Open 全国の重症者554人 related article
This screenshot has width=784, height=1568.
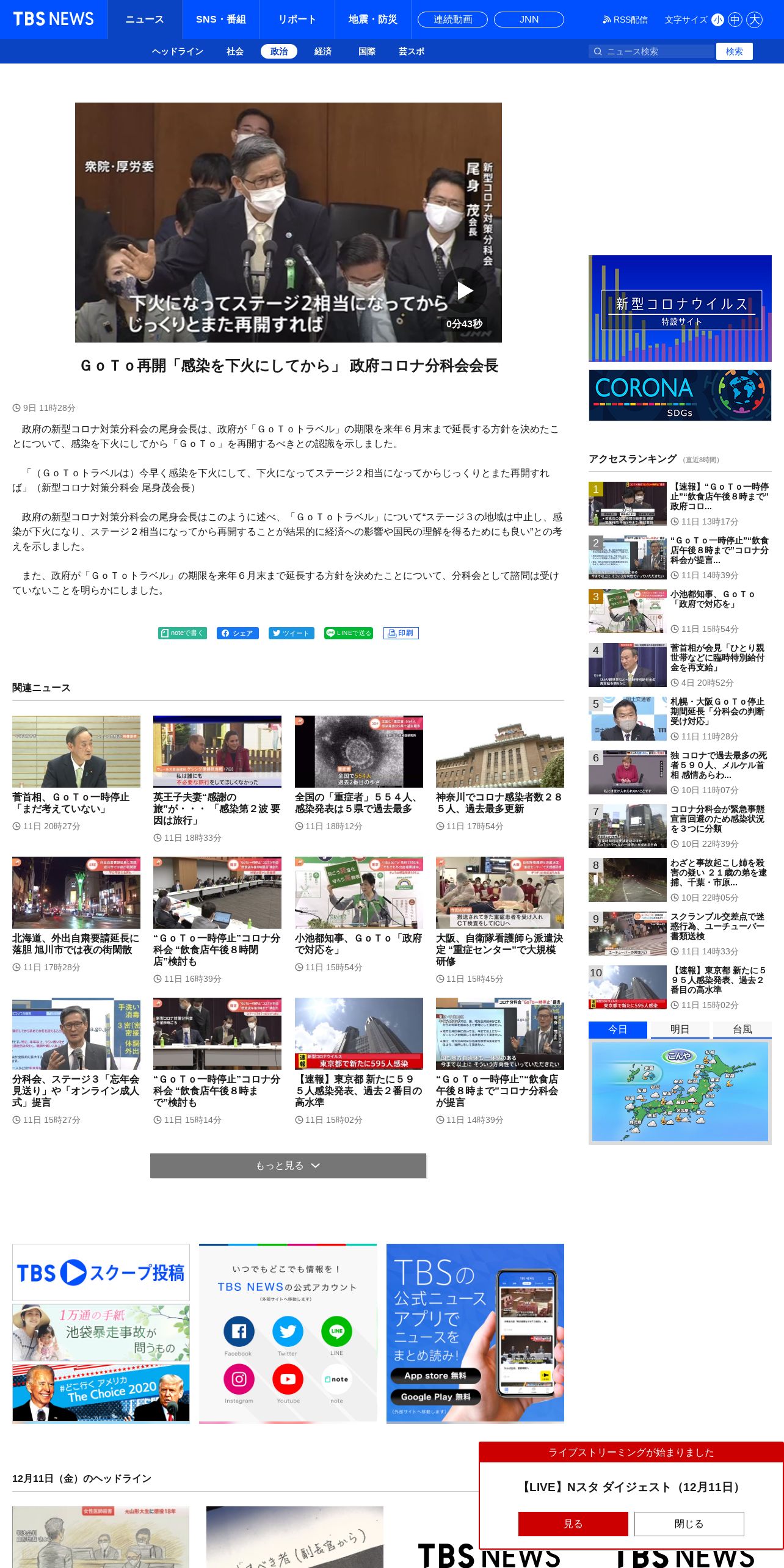[x=359, y=773]
